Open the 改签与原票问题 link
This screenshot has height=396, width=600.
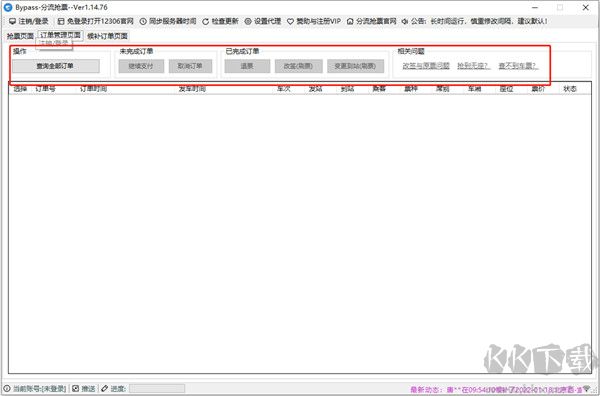[x=426, y=66]
